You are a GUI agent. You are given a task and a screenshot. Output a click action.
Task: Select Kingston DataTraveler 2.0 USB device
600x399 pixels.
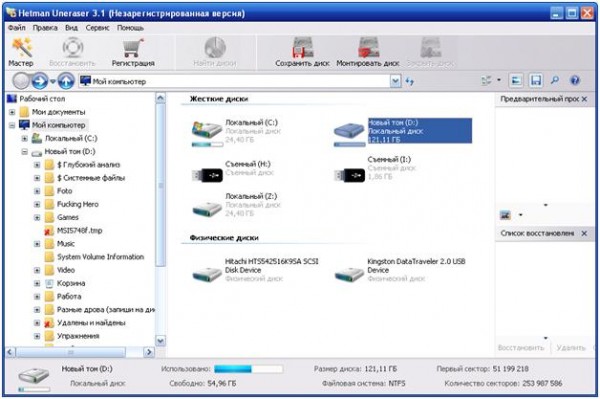tap(349, 274)
